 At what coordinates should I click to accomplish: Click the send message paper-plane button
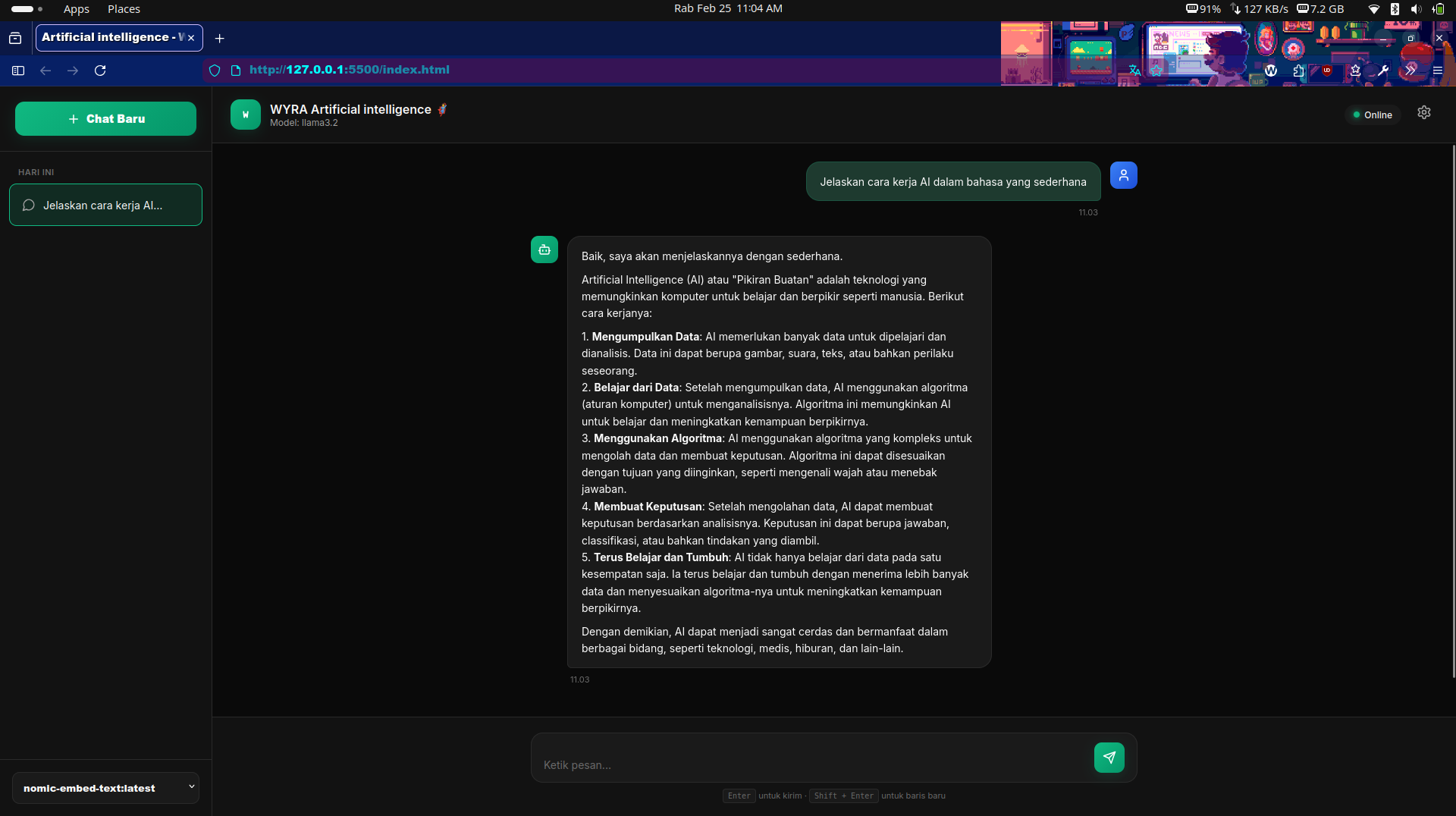coord(1109,758)
